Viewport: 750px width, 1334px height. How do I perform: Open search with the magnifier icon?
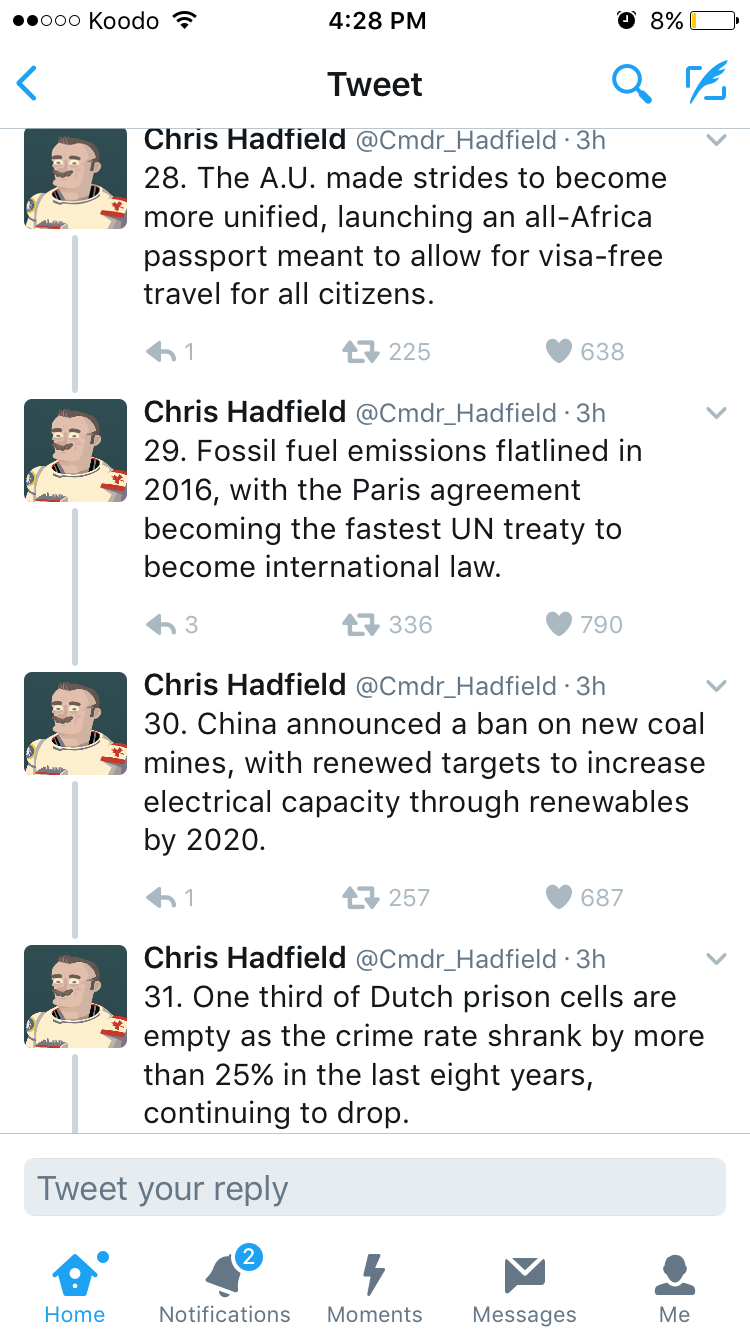point(631,84)
